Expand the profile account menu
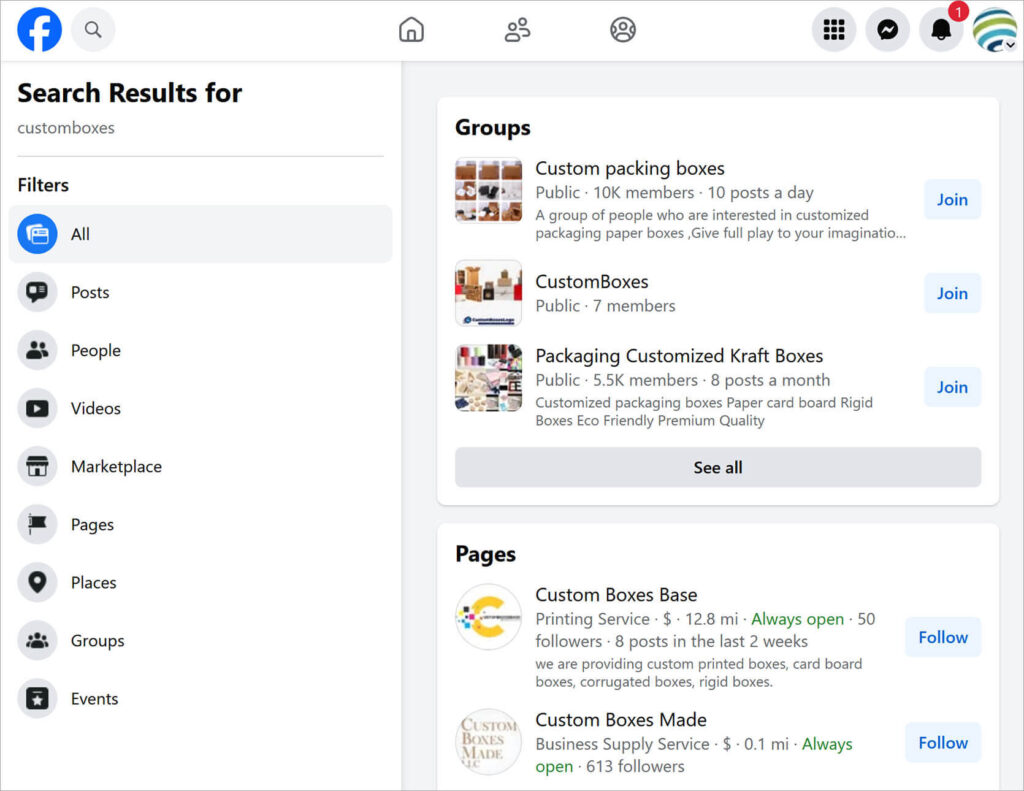1024x791 pixels. 994,30
